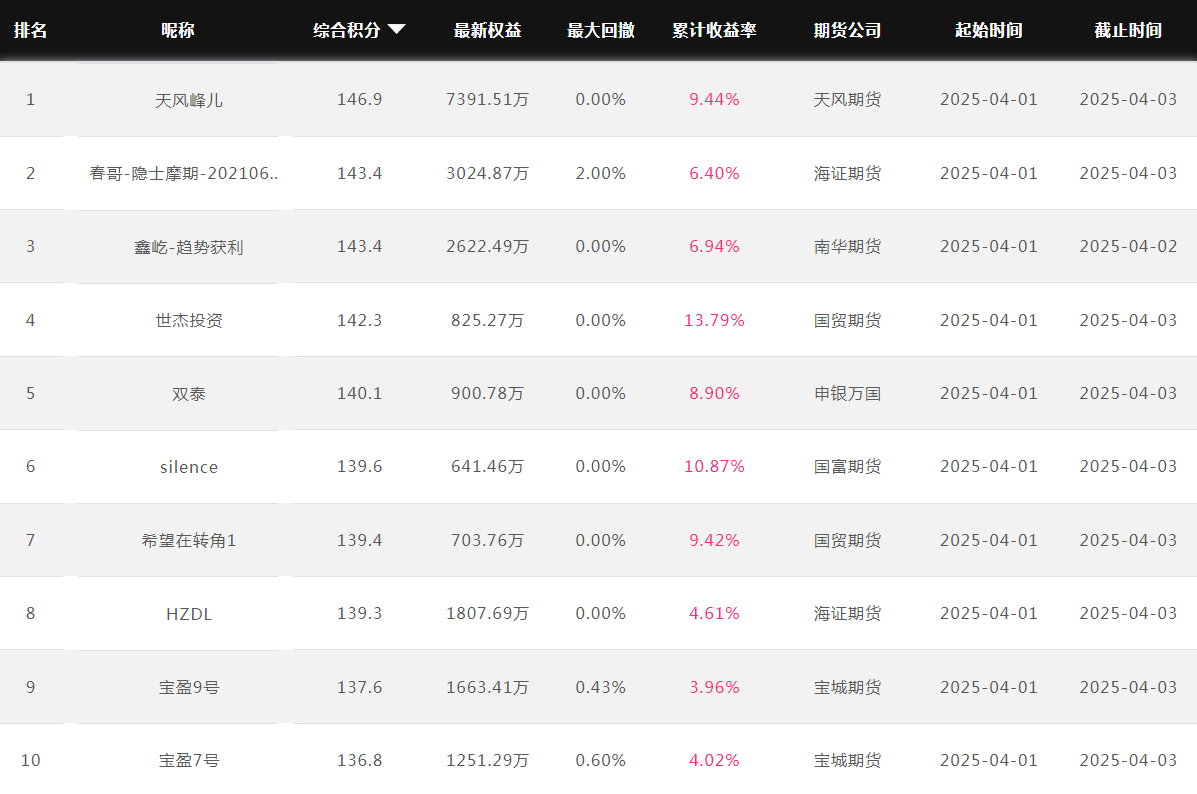Select company cell 国富期货
1197x794 pixels.
(x=847, y=466)
